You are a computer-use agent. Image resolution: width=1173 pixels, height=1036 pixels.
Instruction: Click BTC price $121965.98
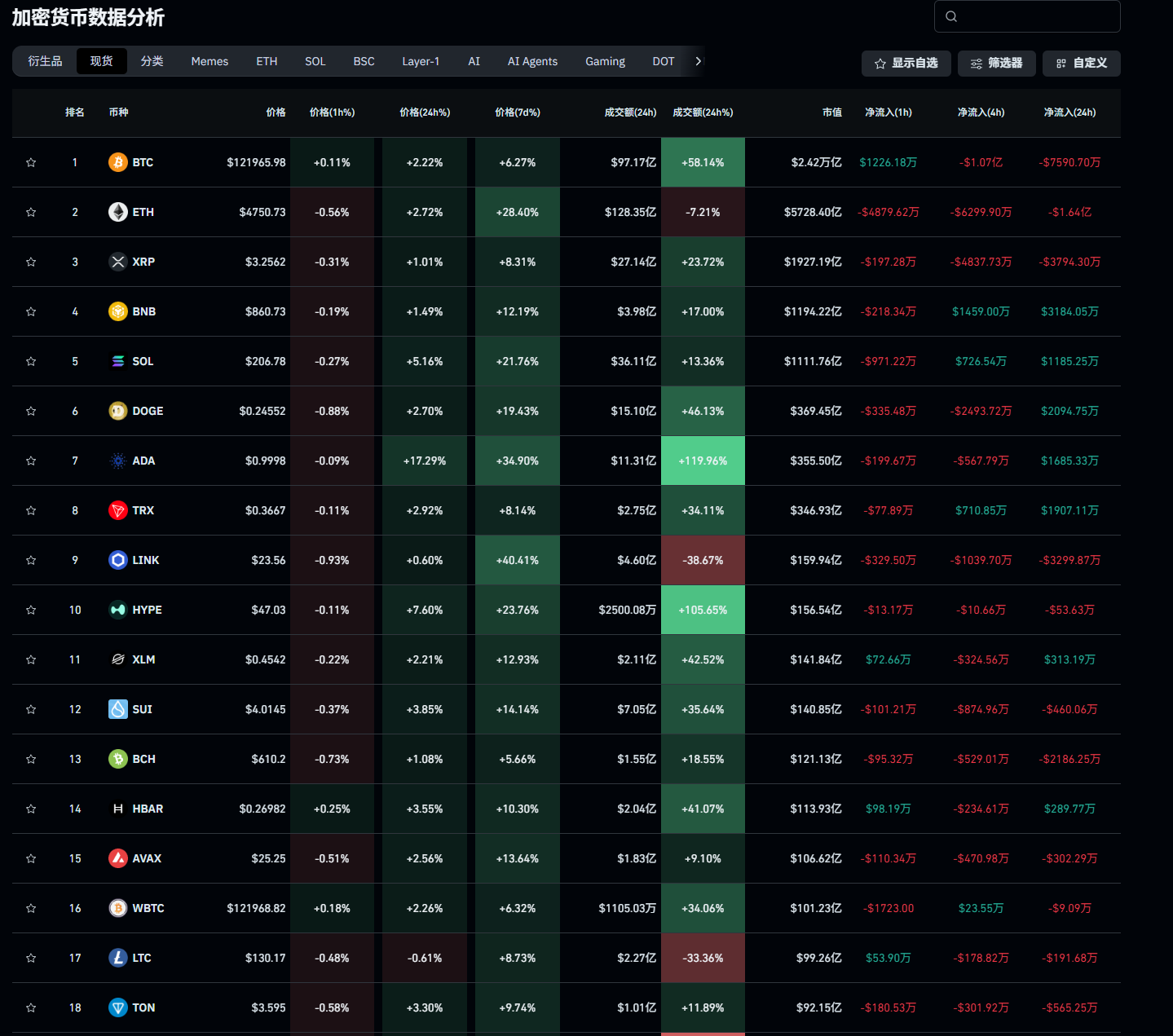pos(256,162)
